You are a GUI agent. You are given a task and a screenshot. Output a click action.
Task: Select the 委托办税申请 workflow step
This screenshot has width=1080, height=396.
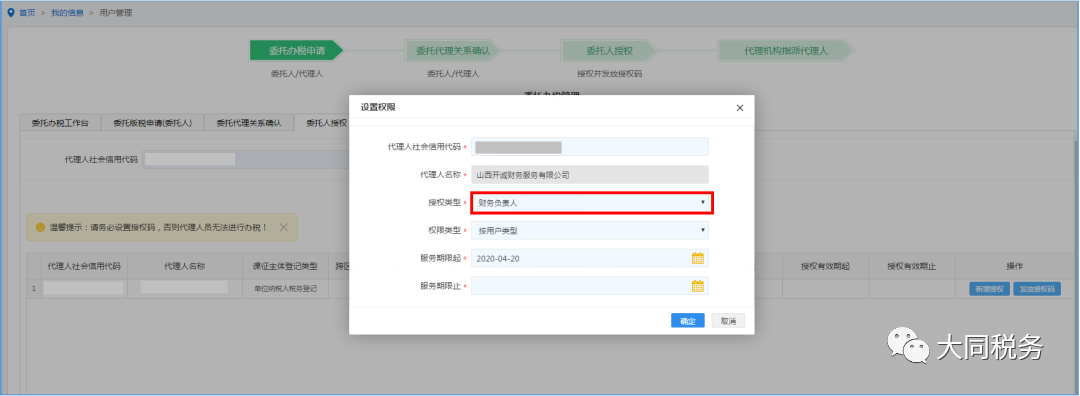click(296, 50)
